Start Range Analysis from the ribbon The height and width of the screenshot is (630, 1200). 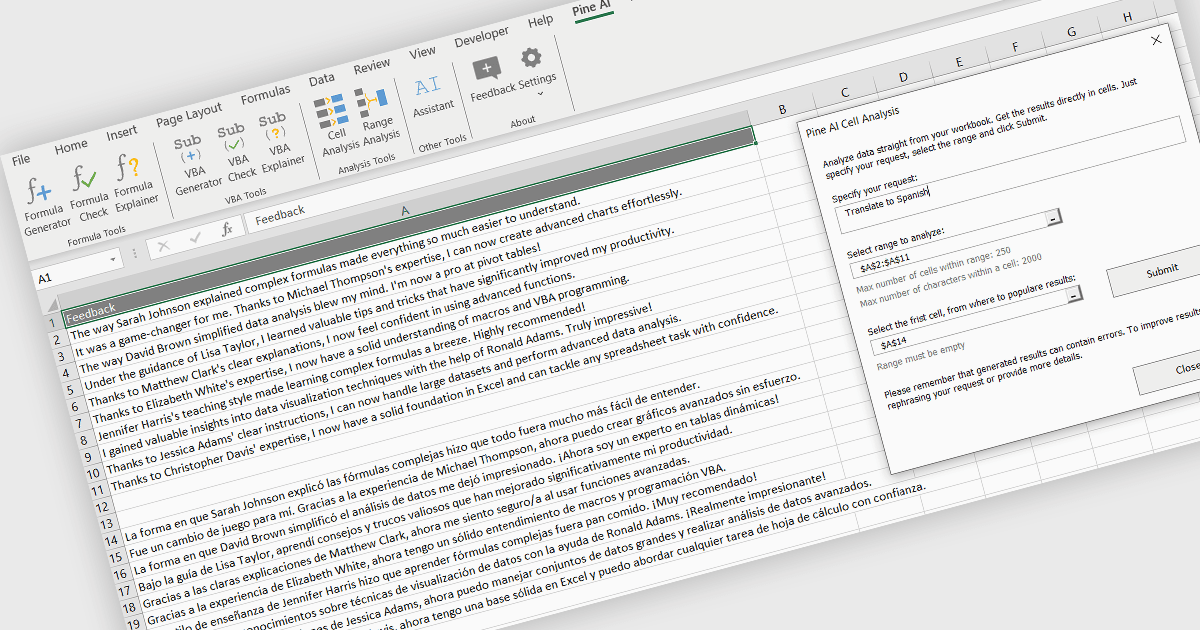point(376,116)
